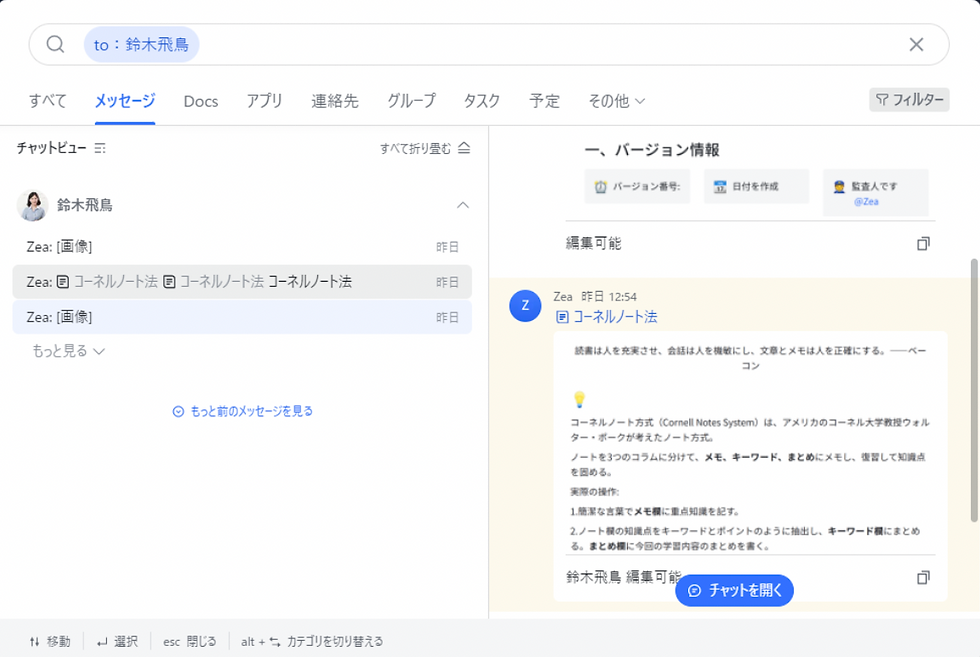
Task: Clear the search with X icon
Action: point(916,44)
